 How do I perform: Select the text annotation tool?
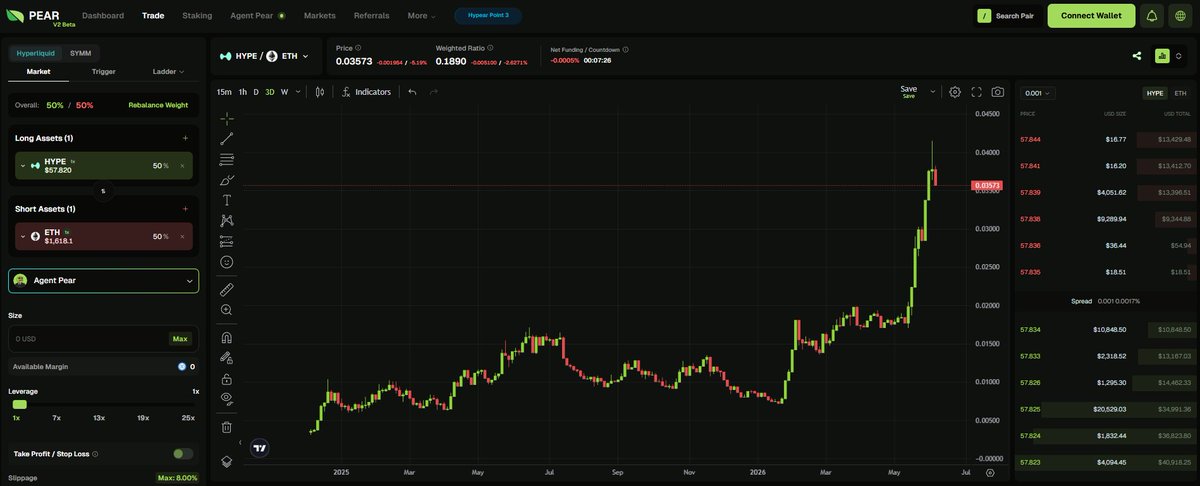pos(227,200)
